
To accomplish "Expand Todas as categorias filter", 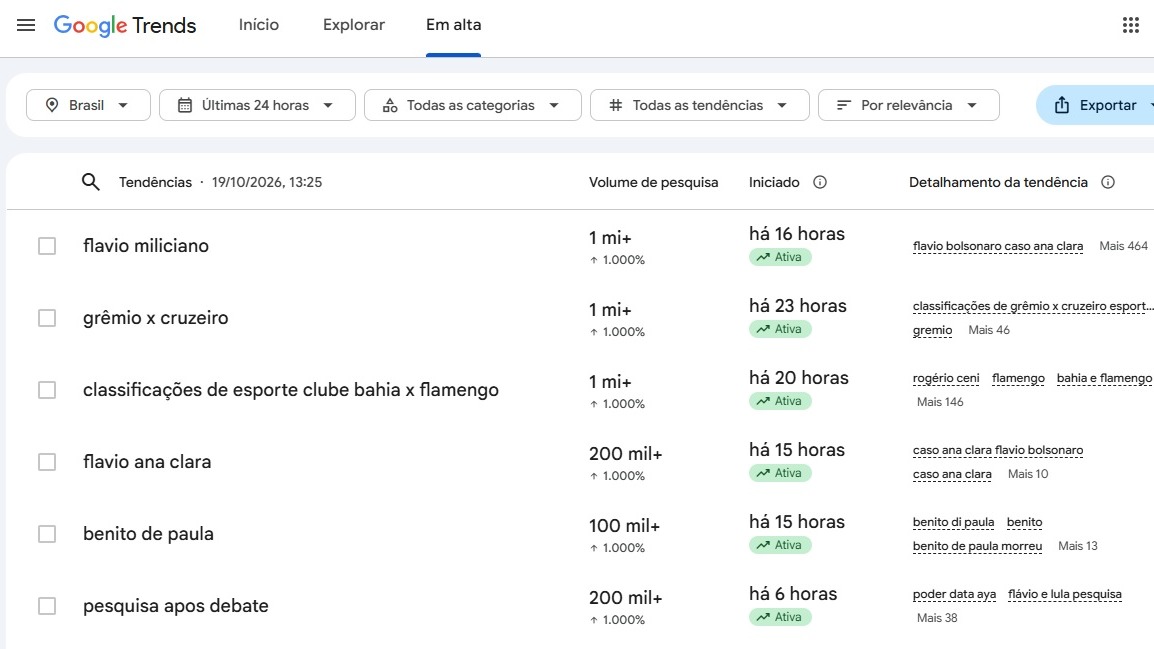I will pos(472,105).
